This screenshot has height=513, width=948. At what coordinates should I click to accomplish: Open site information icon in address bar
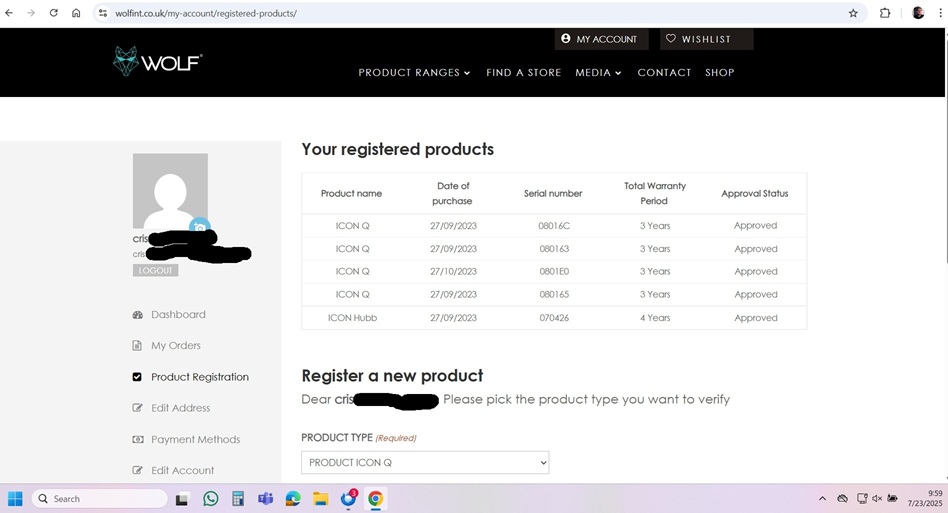[103, 13]
